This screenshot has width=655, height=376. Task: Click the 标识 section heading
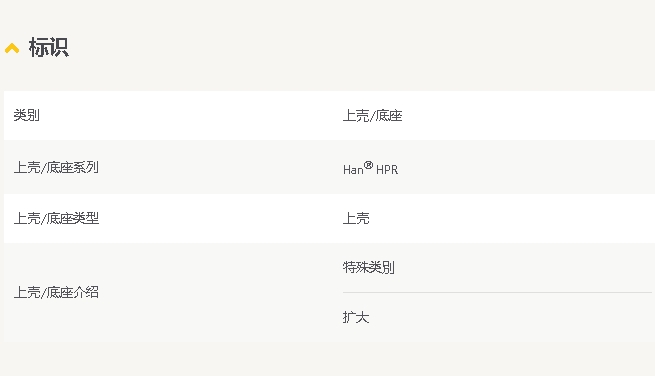[48, 47]
